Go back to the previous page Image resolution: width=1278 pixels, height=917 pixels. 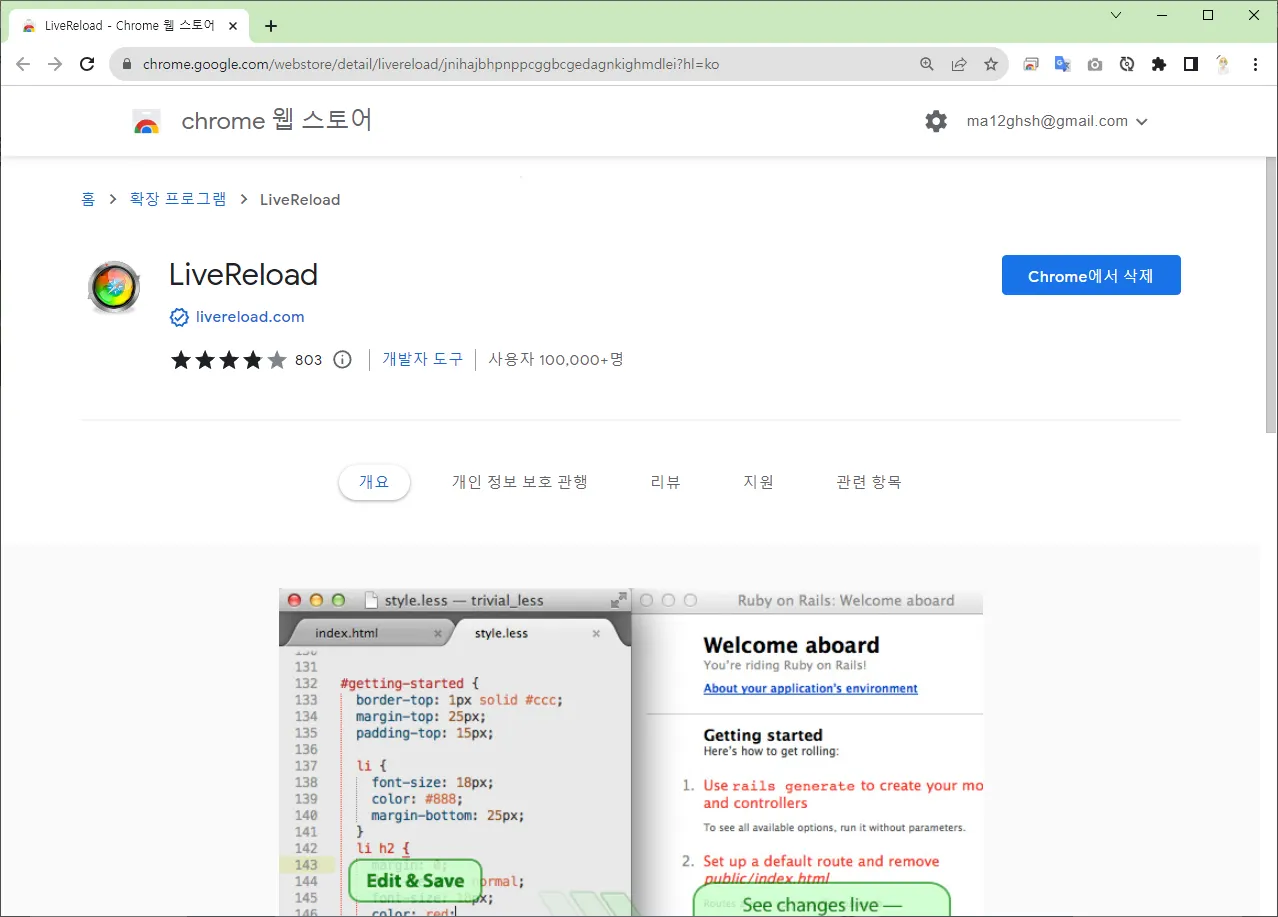[24, 64]
